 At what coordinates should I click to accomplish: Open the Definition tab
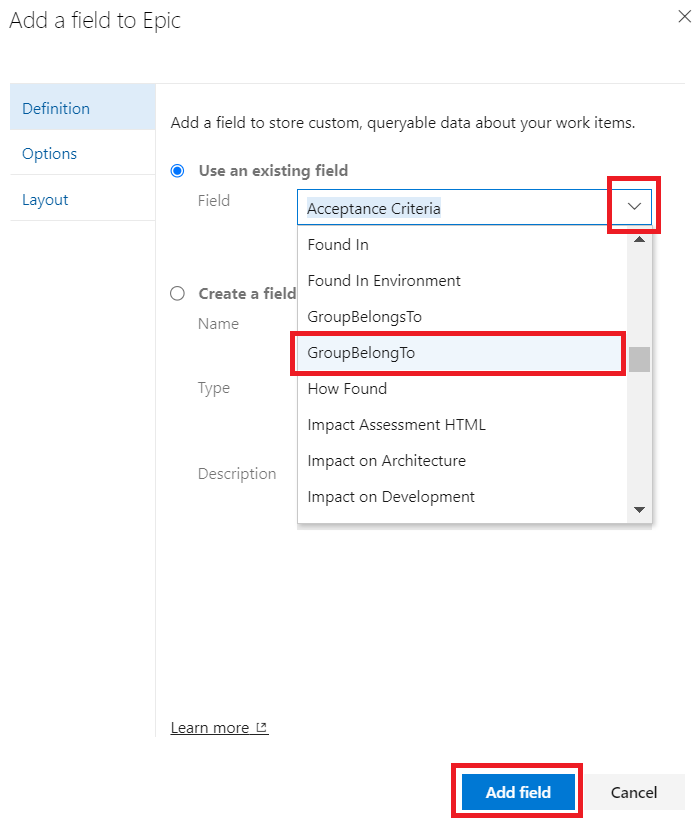(82, 107)
